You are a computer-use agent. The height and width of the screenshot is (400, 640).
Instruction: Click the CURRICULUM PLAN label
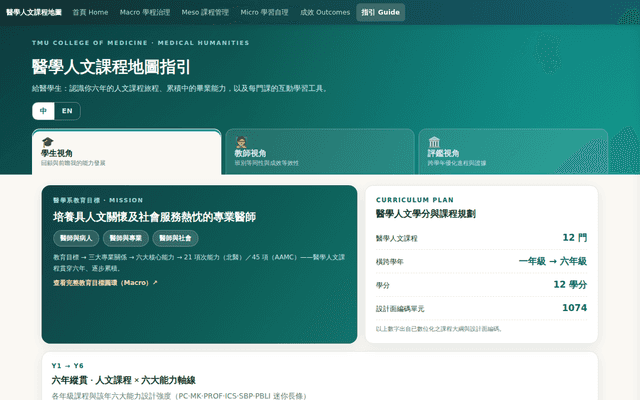(415, 200)
